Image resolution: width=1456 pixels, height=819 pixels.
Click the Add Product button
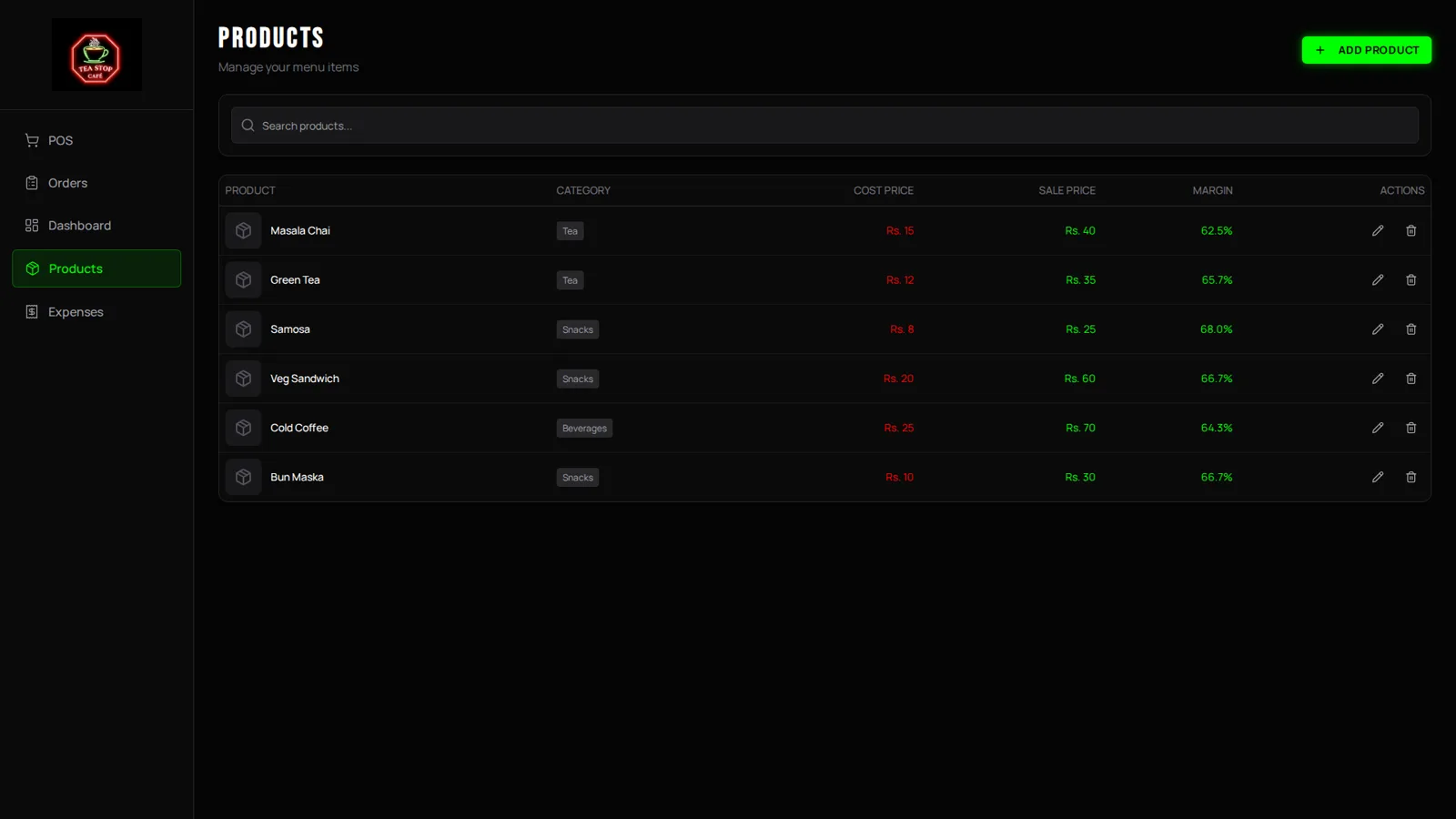tap(1366, 50)
